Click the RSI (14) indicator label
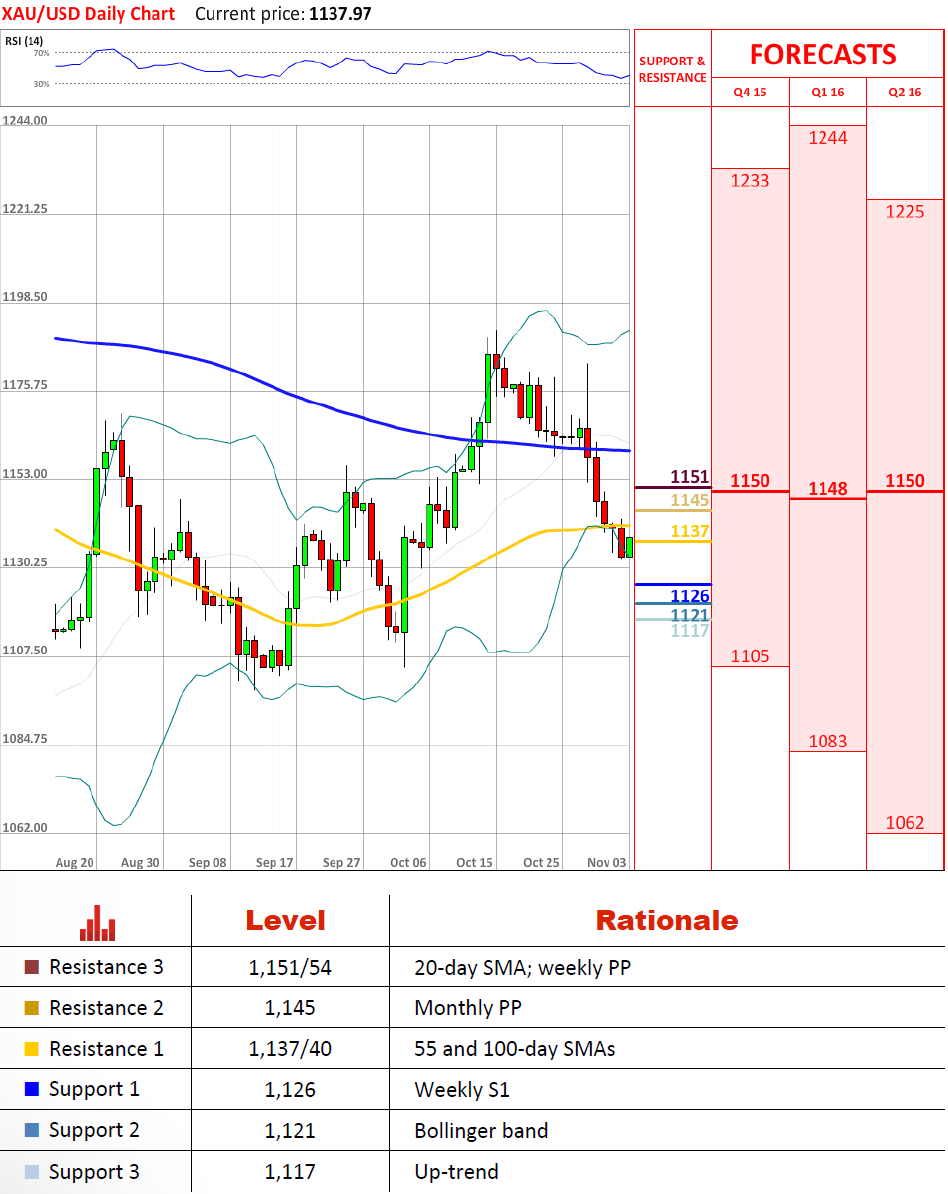 [24, 41]
